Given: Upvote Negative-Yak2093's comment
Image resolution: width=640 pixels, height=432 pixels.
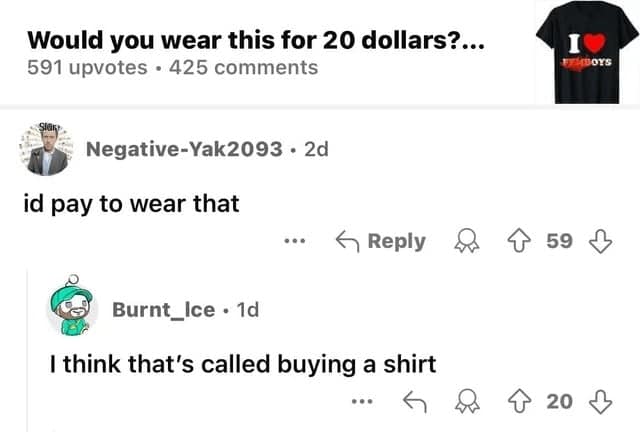Looking at the screenshot, I should [x=519, y=241].
